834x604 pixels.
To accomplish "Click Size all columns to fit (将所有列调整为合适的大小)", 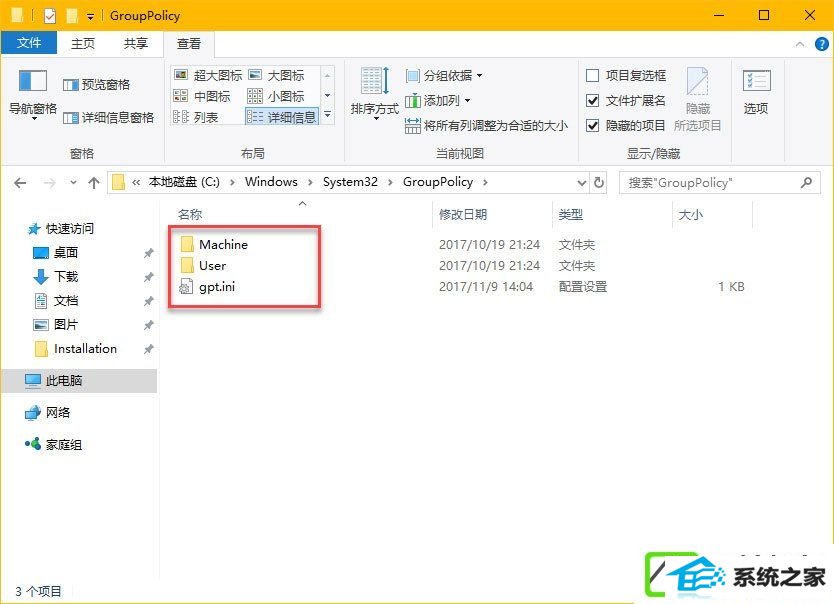I will [486, 125].
